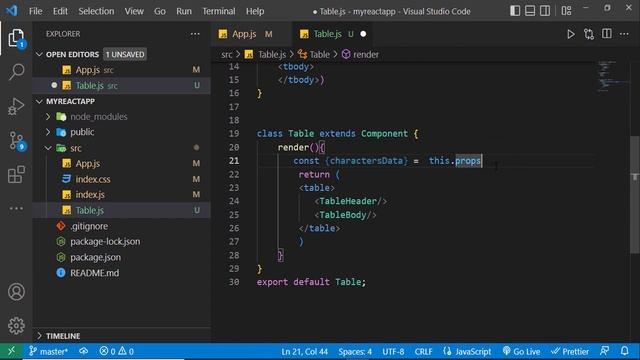Expand the Timeline section
This screenshot has height=360, width=640.
click(x=121, y=336)
